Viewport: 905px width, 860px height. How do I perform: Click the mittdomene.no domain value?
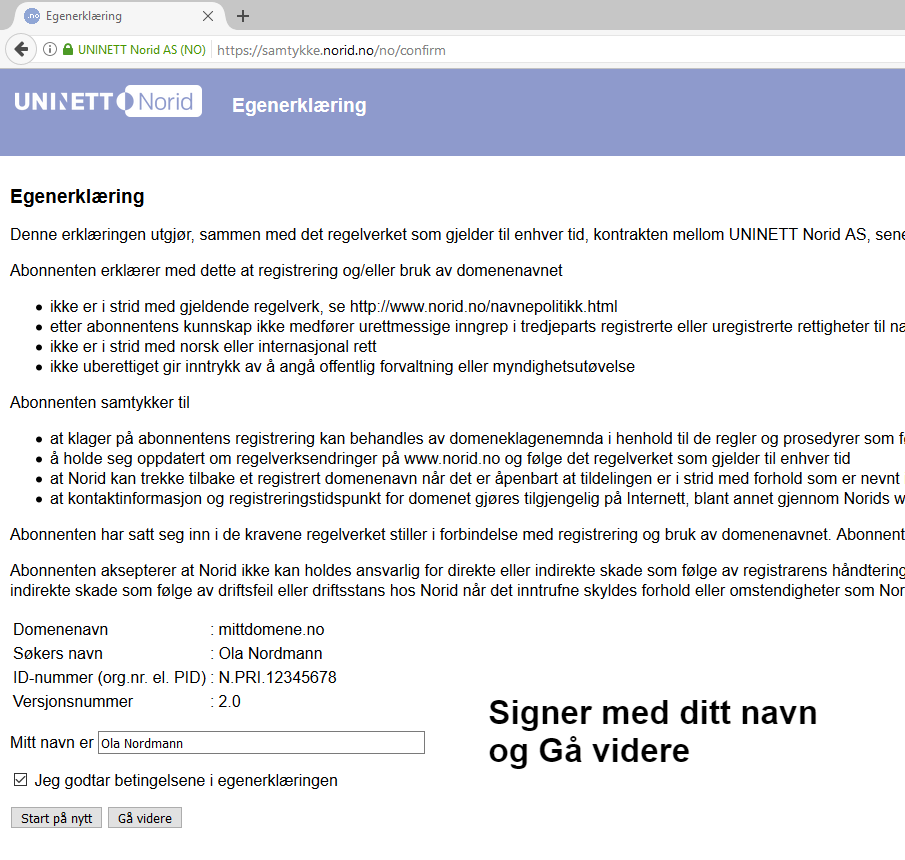(x=271, y=629)
